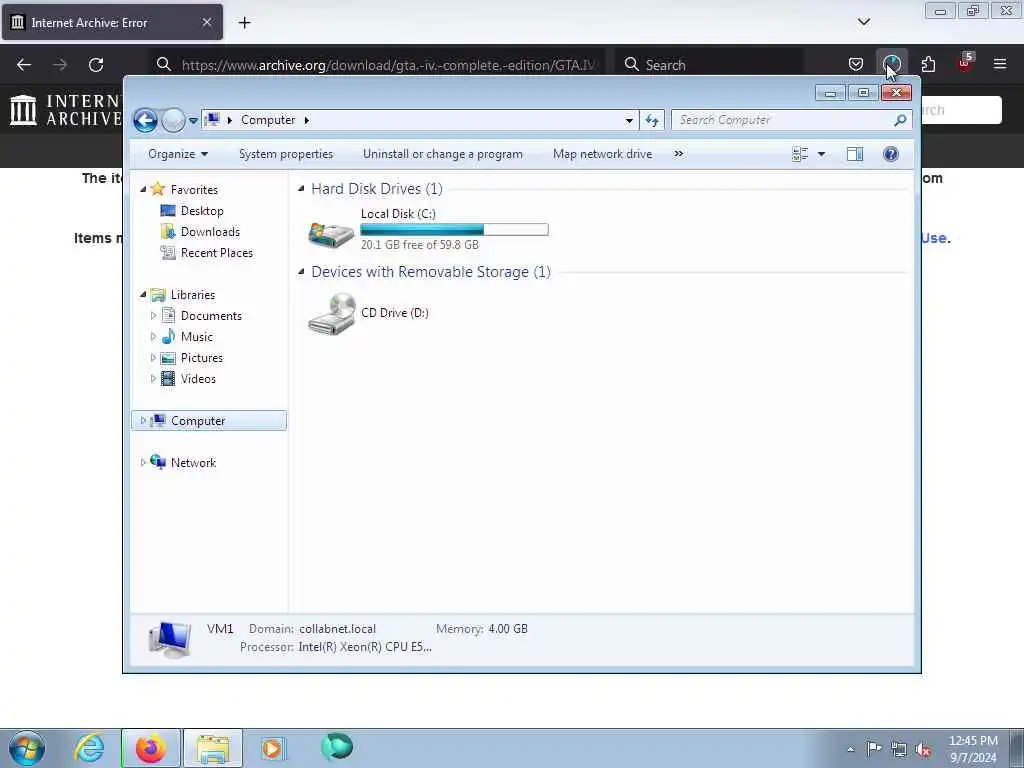Launch Internet Explorer from taskbar
The height and width of the screenshot is (768, 1024).
[89, 748]
